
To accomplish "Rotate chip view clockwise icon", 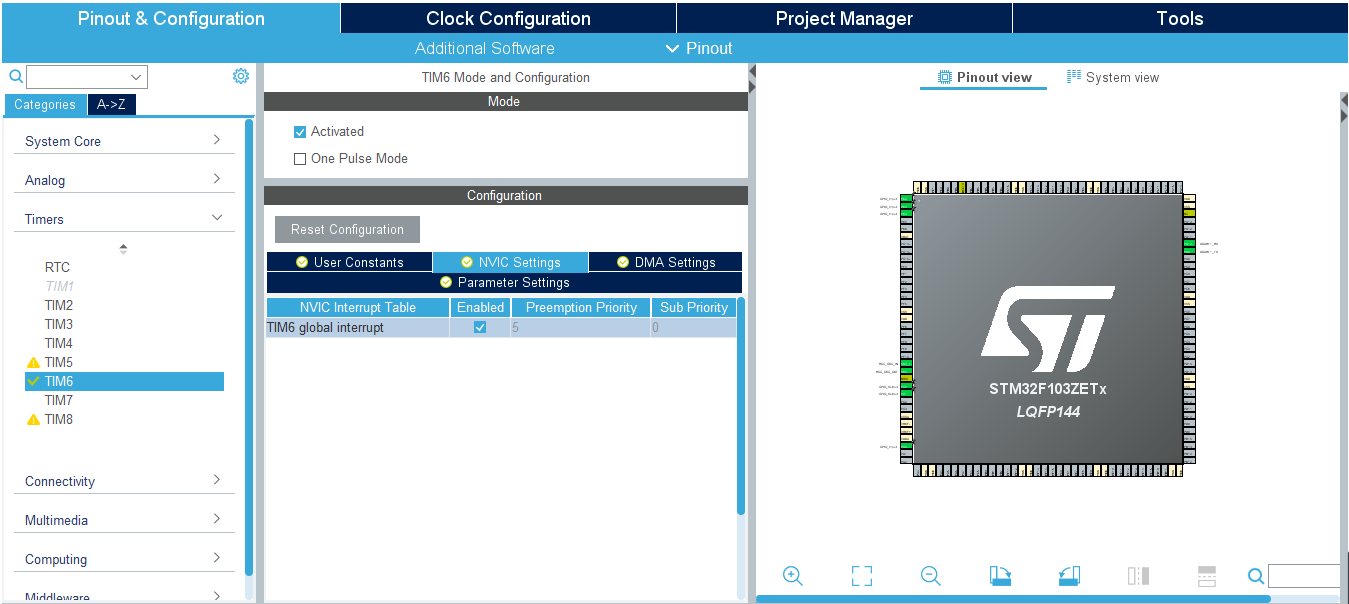I will coord(1000,576).
